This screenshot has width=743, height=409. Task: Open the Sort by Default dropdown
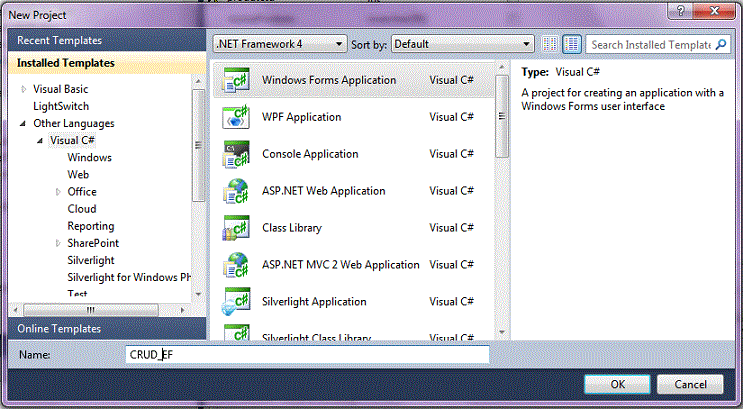(x=462, y=44)
